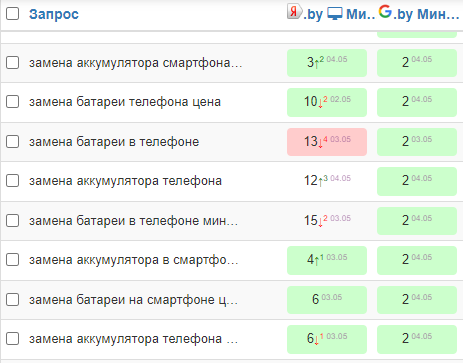Click Yandex position 10 cell dated 02.05

(327, 102)
